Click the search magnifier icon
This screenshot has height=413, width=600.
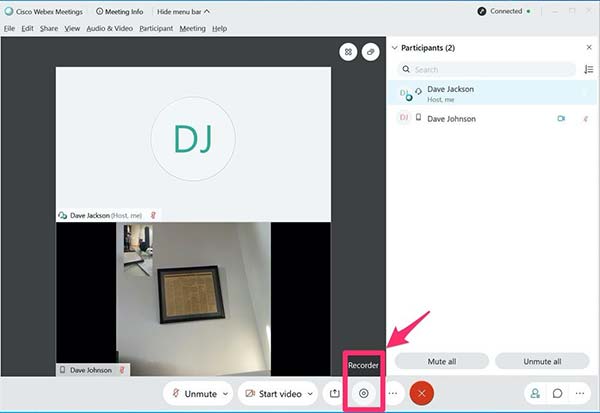tap(406, 69)
